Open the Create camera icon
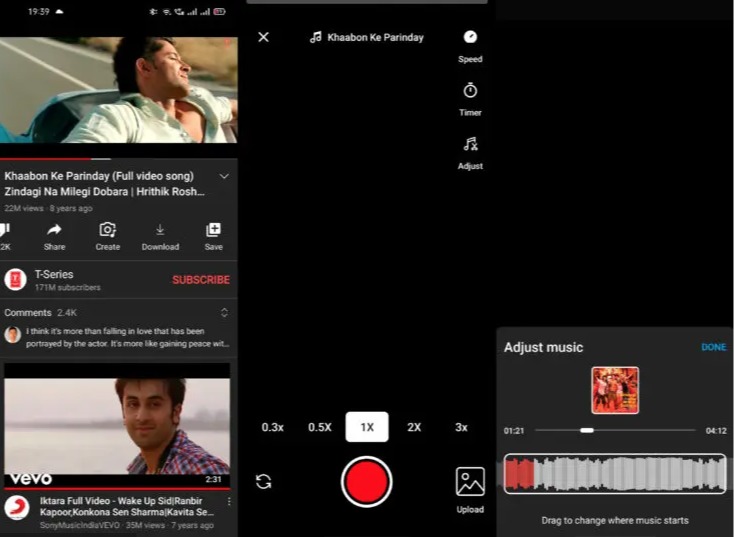The image size is (734, 537). click(108, 230)
